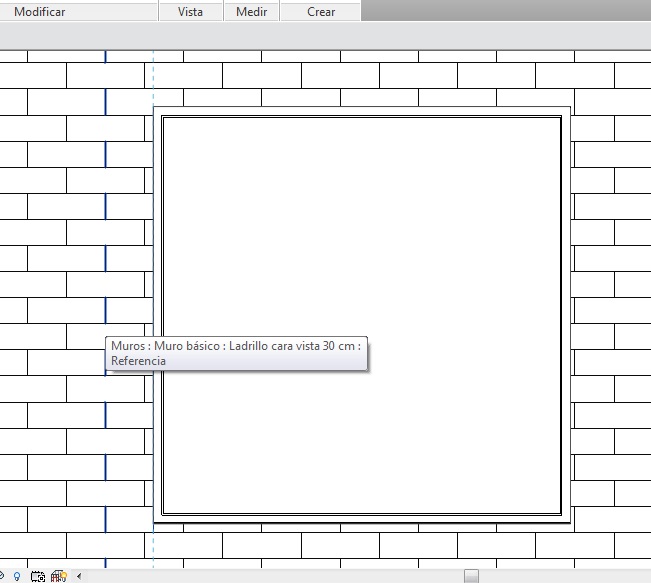Open Temporary View Properties icon in status bar

(x=38, y=576)
